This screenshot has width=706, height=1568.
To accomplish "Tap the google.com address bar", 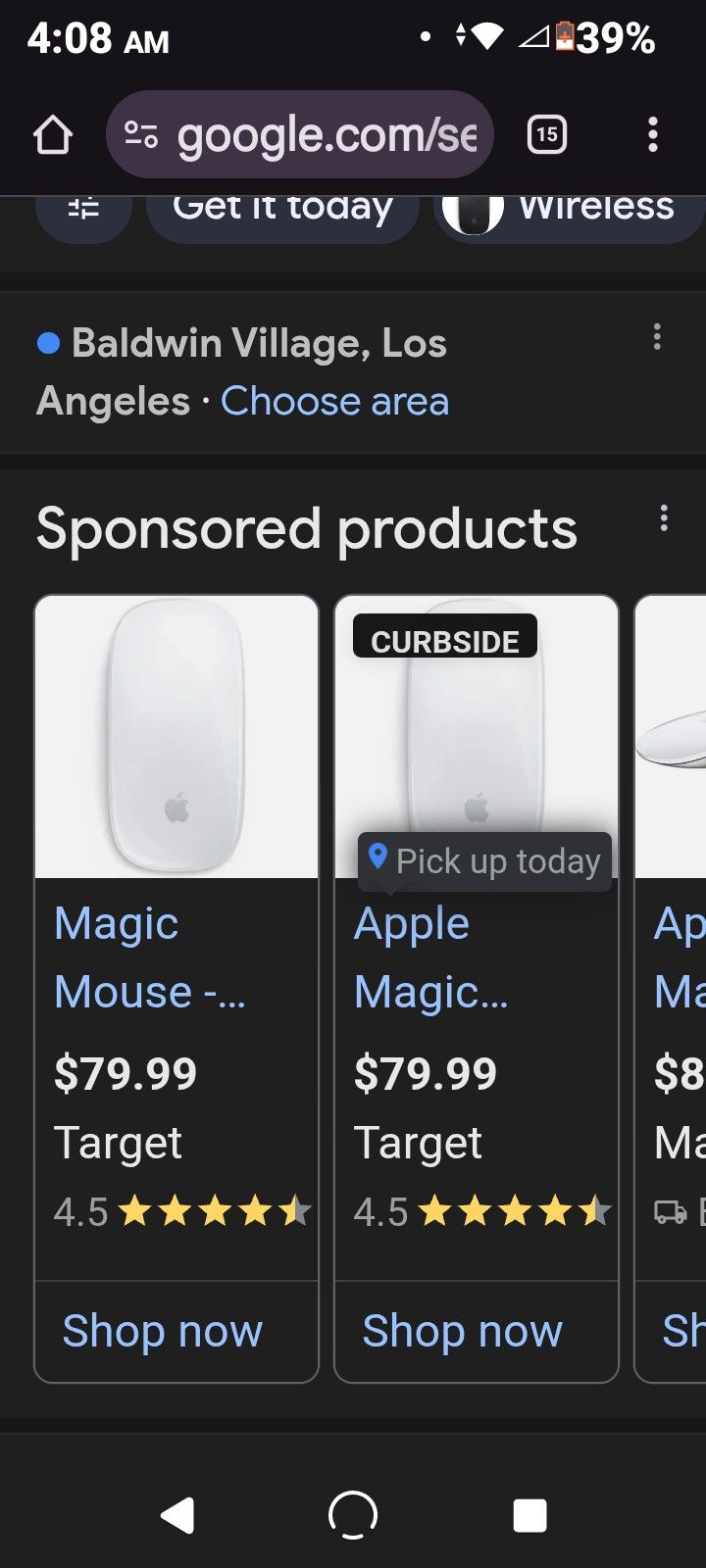I will click(324, 134).
